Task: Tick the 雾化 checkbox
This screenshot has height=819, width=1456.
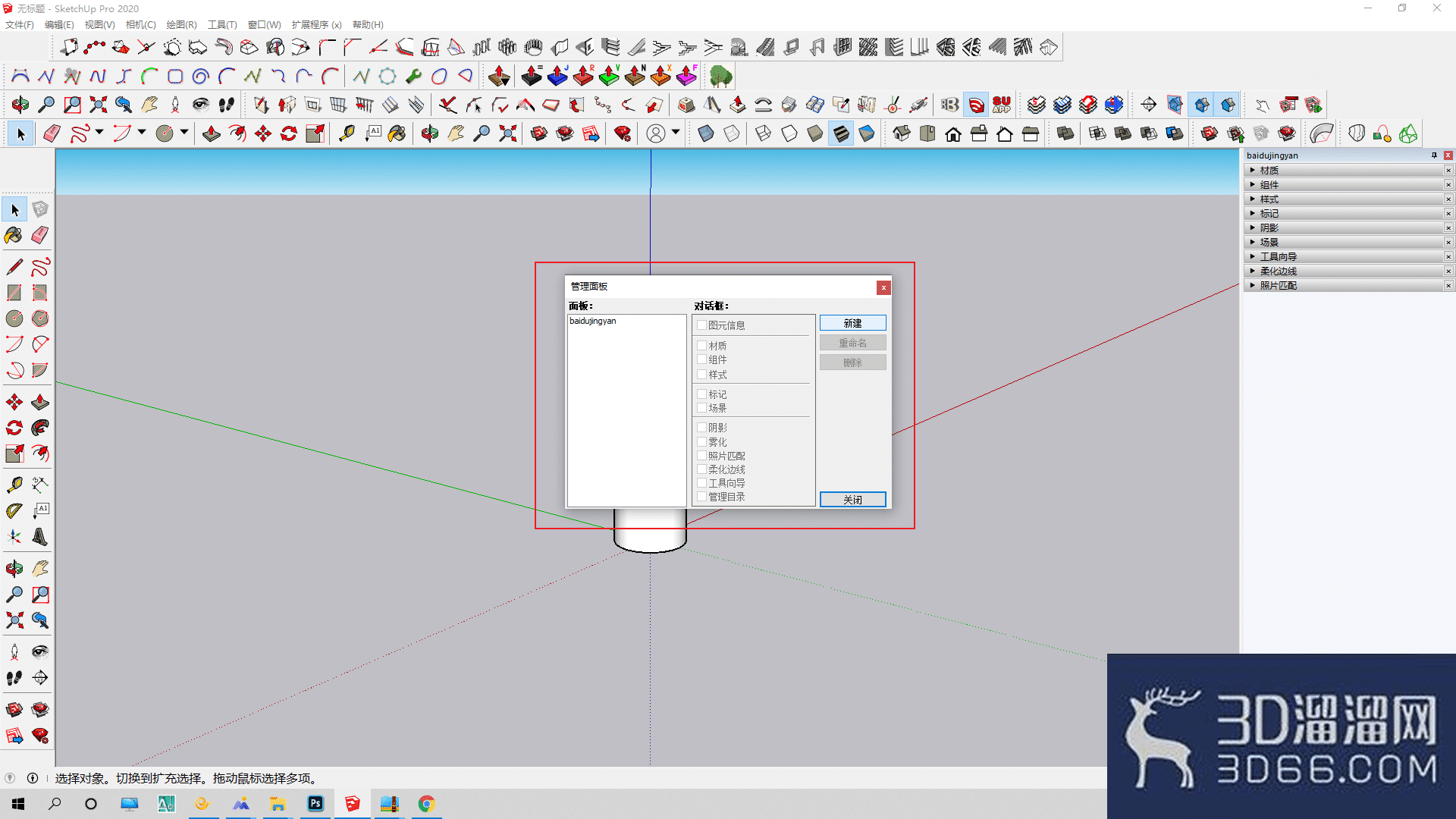Action: (701, 441)
